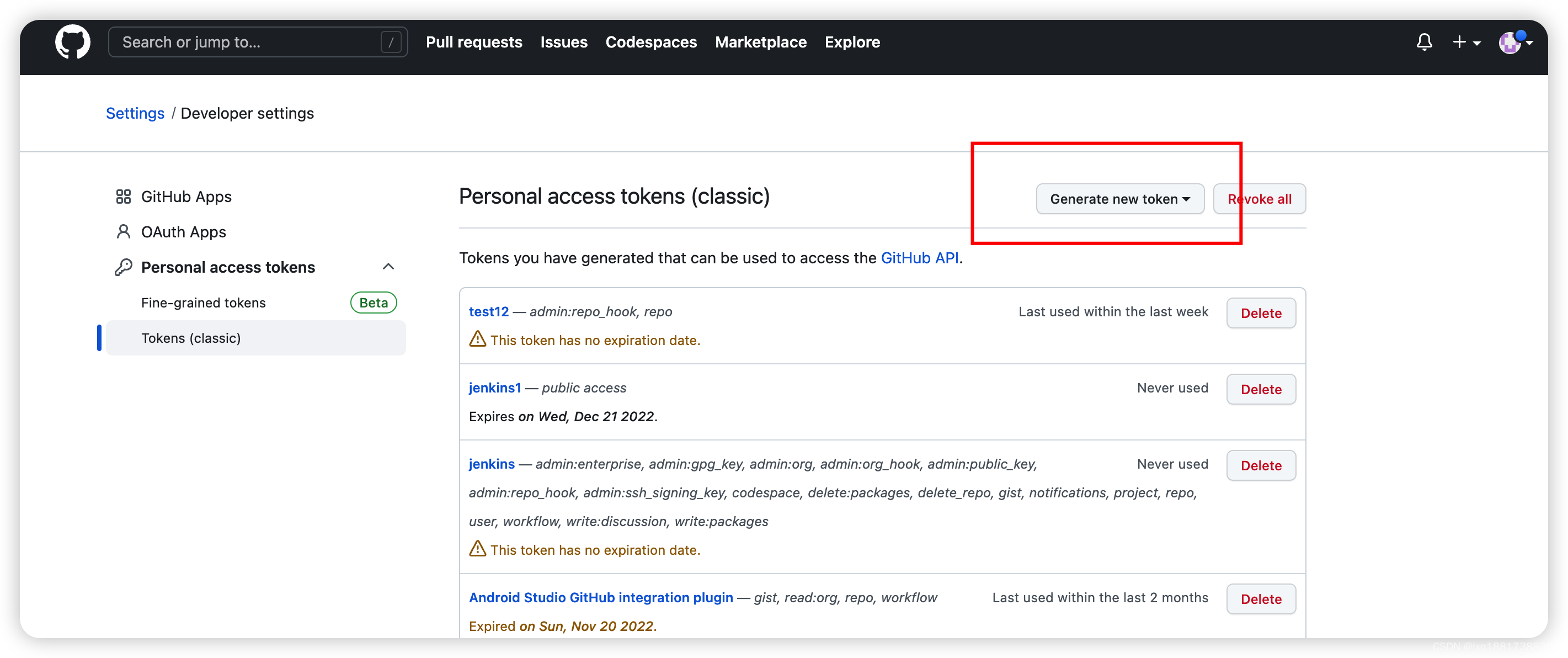Click 'user, workflow, write:discussion, write:packages' text
This screenshot has width=1568, height=658.
[x=618, y=521]
